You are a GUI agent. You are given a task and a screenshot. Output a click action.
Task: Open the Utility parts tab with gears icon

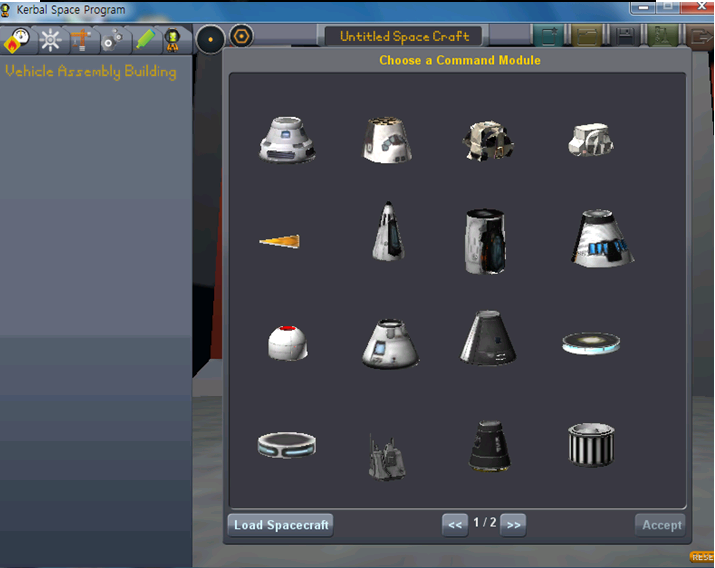(x=112, y=40)
